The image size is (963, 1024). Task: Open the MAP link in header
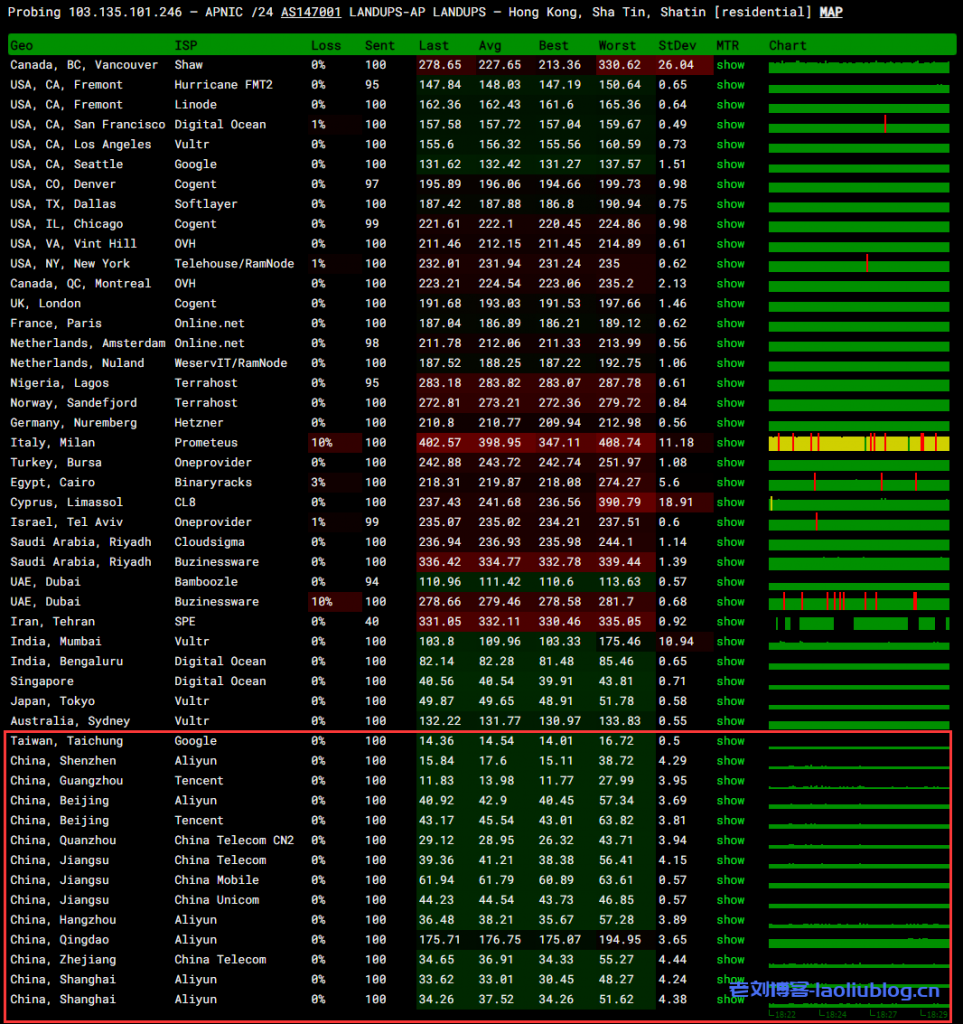[830, 12]
